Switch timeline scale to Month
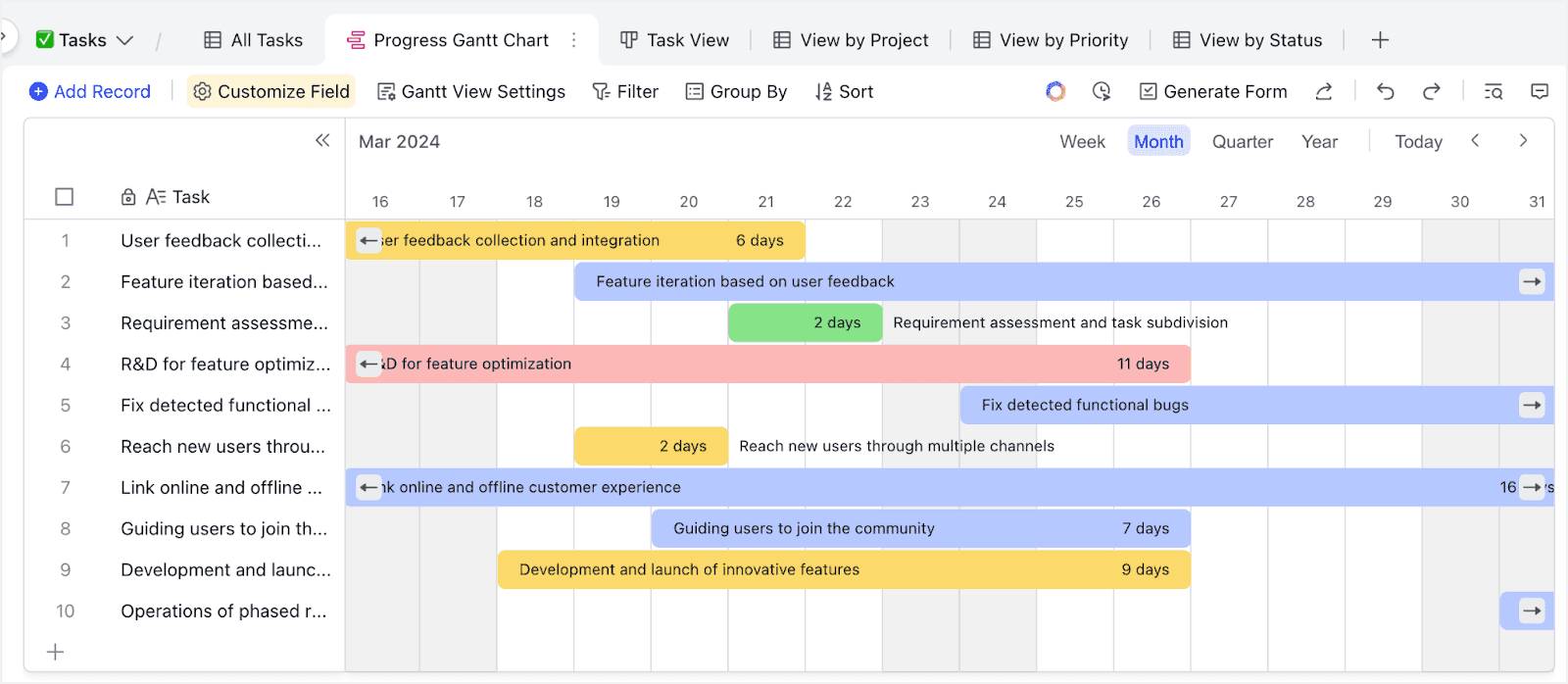 (x=1158, y=141)
